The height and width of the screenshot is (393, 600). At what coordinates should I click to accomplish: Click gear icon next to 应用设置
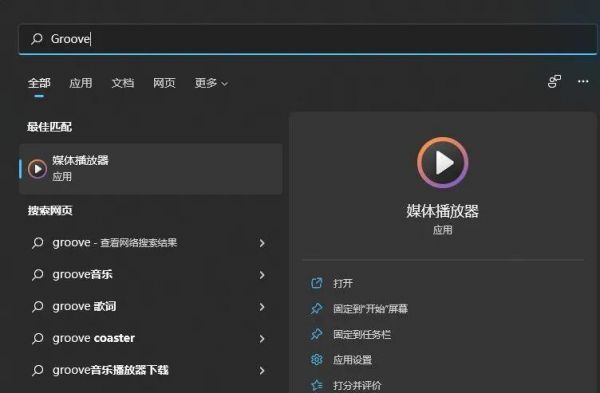coord(316,360)
